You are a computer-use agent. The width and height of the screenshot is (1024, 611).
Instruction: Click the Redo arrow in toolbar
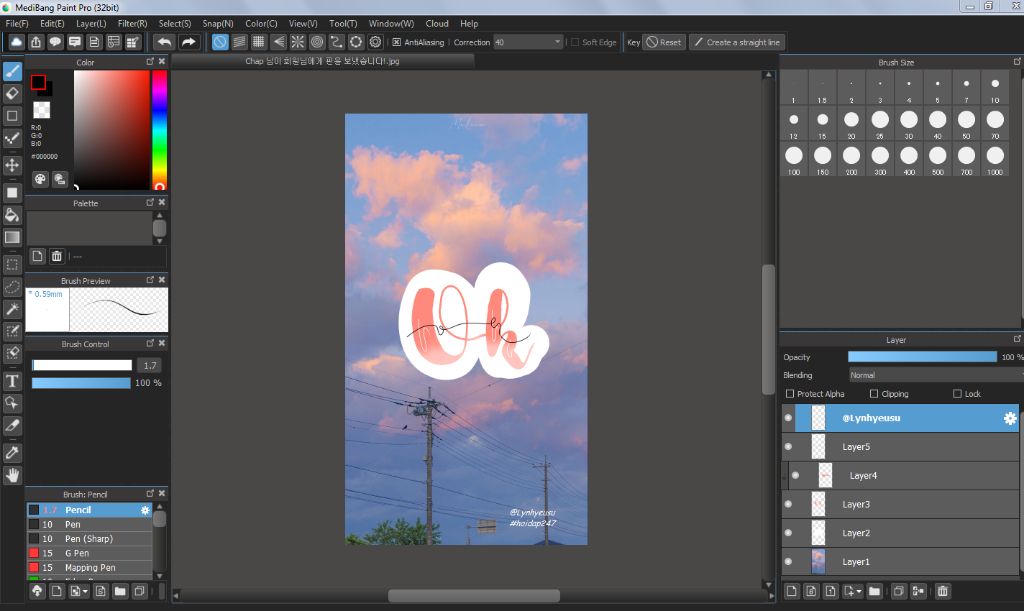point(188,42)
